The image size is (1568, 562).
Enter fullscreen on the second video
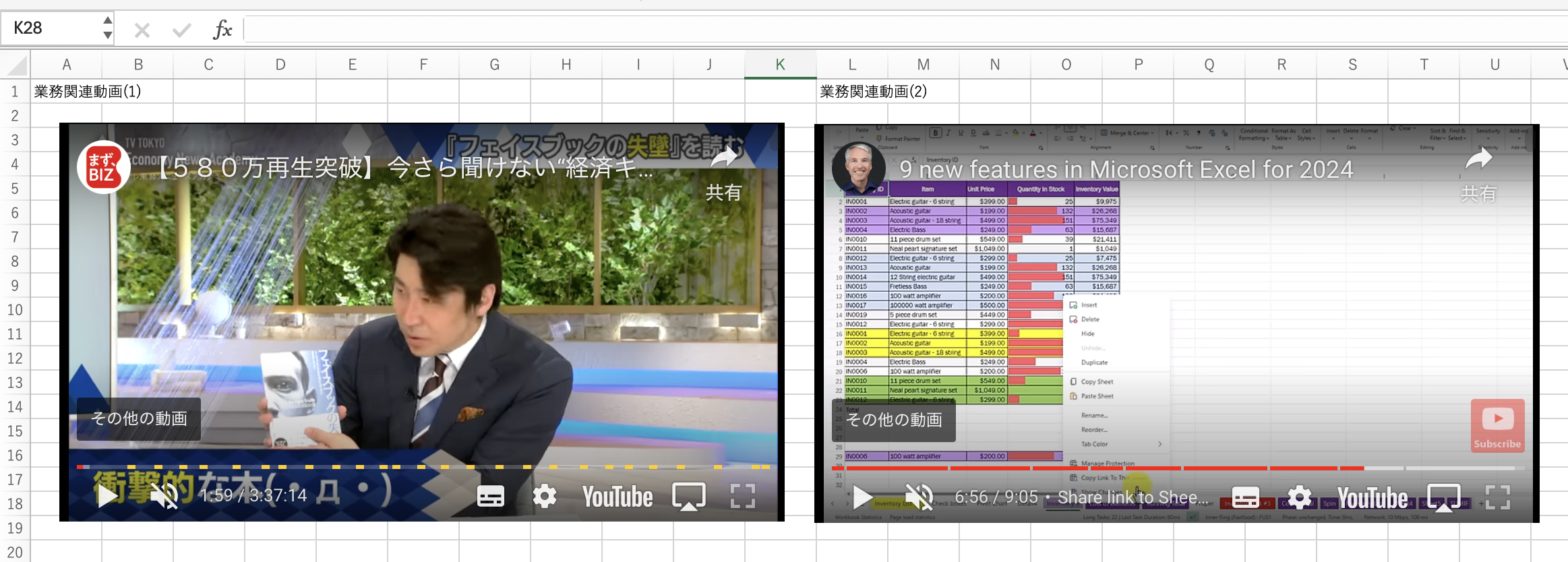(x=1498, y=498)
